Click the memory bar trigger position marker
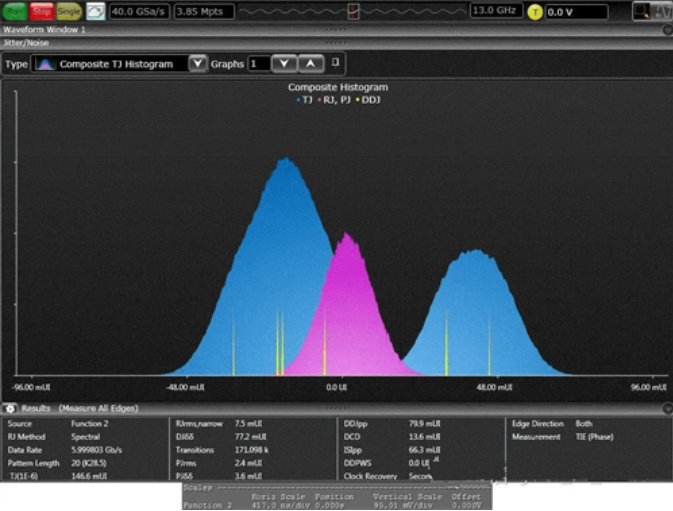 (x=353, y=12)
